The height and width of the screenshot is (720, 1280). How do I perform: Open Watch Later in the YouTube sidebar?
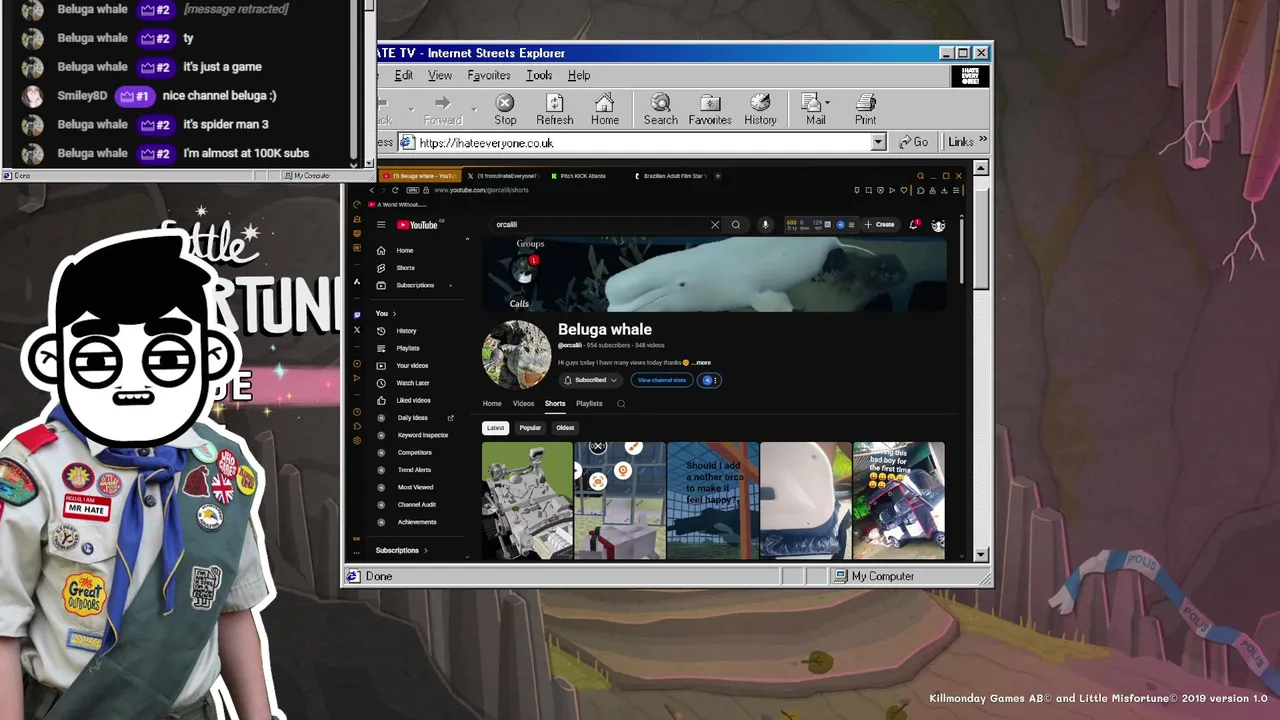coord(412,383)
